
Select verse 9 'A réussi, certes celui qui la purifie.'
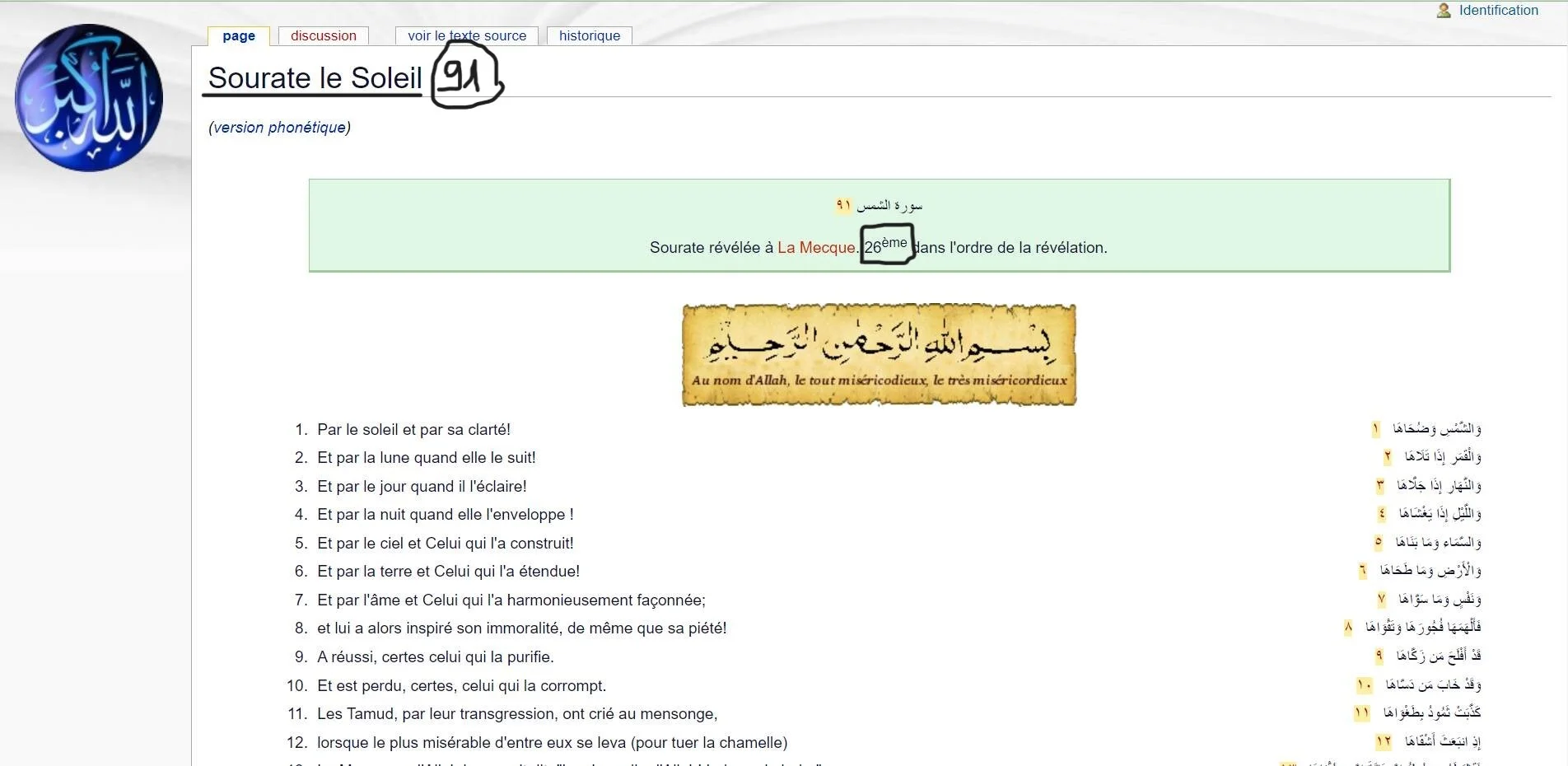tap(436, 657)
